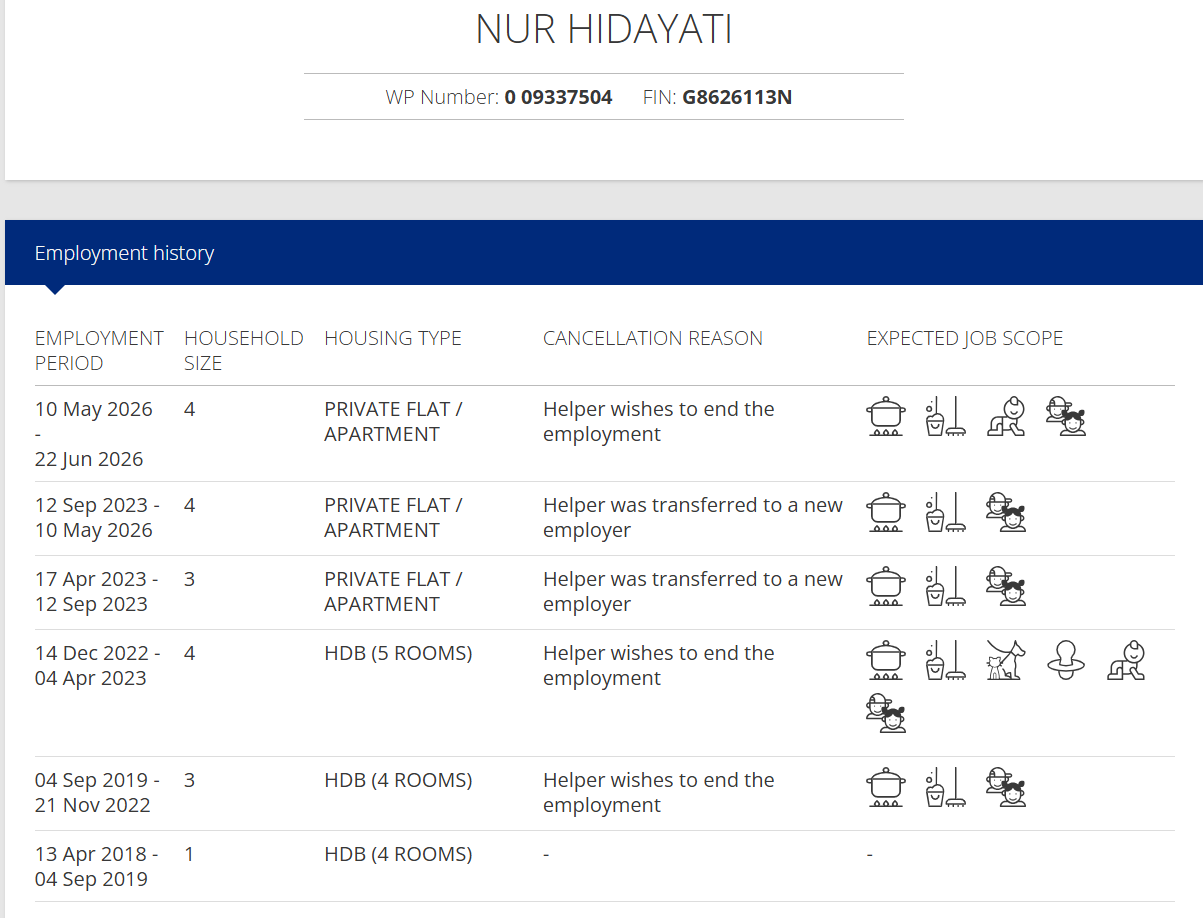
Task: Click the cooking pot icon in the 14 Dec 2022 row
Action: click(886, 661)
